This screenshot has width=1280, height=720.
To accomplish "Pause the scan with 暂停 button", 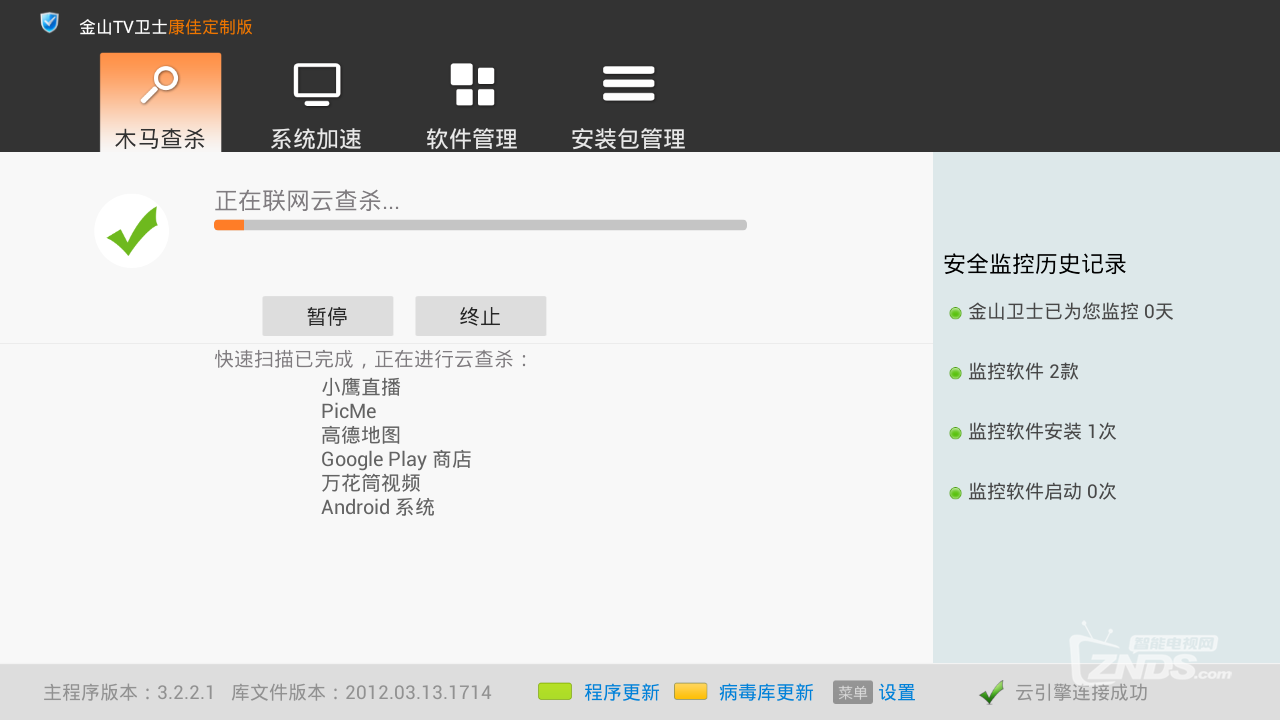I will point(327,316).
